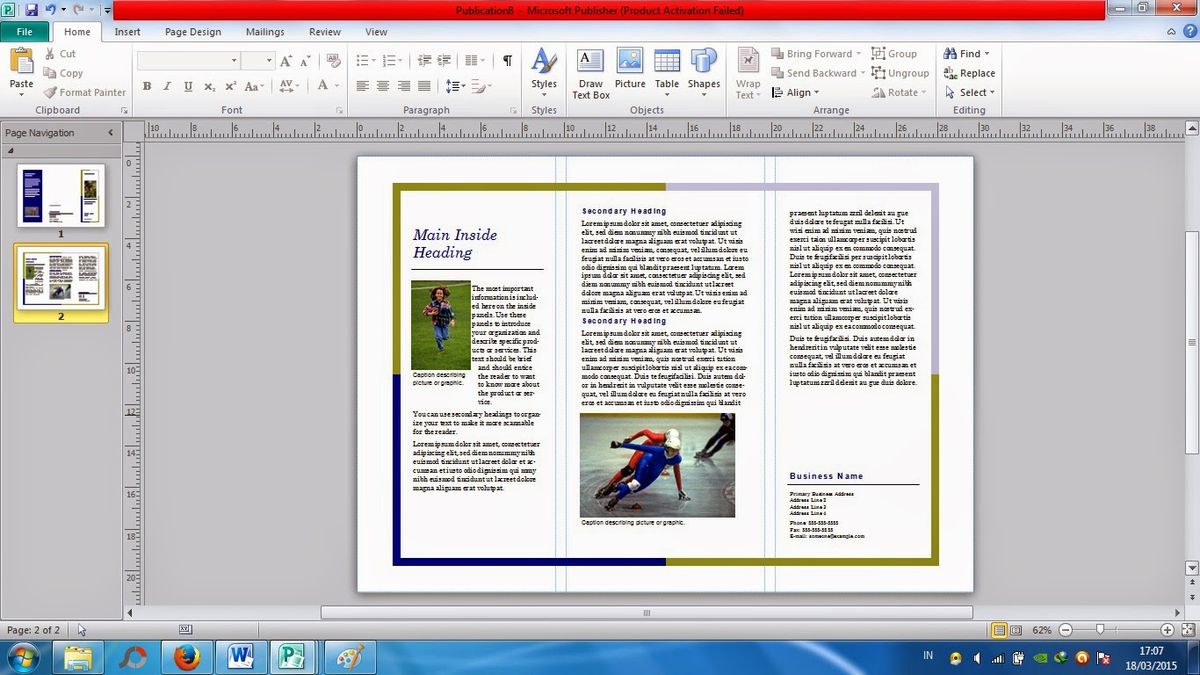Toggle Bold formatting
Screen dimensions: 1200x675
[x=147, y=86]
